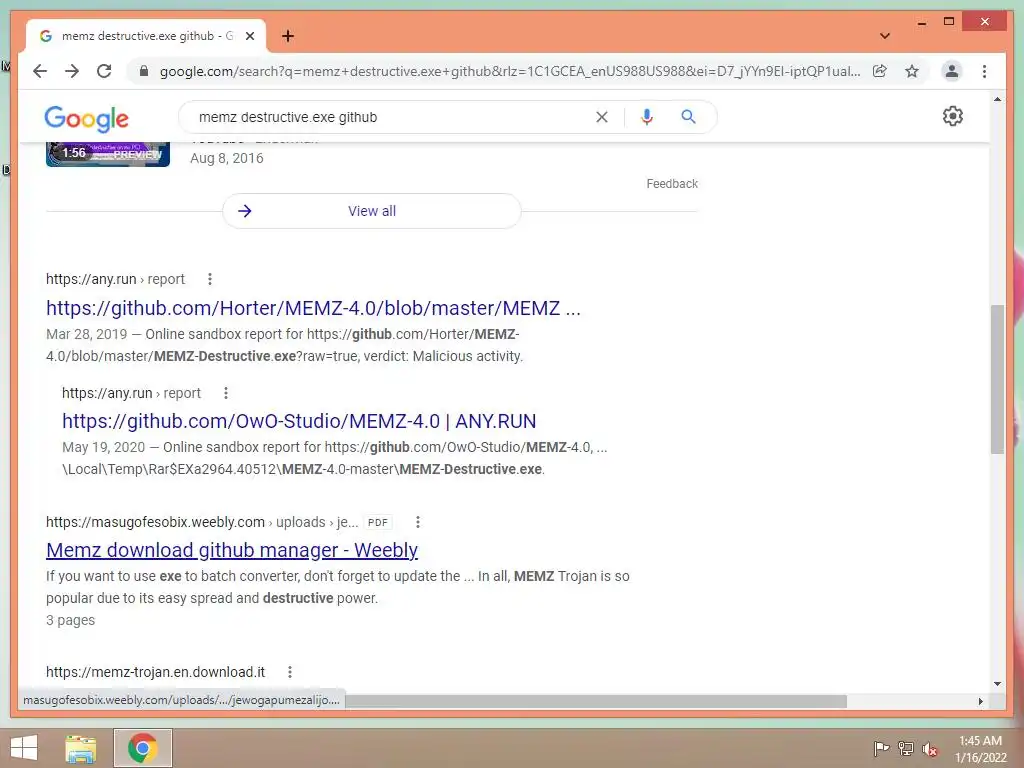1024x768 pixels.
Task: View site lock information
Action: [x=144, y=71]
